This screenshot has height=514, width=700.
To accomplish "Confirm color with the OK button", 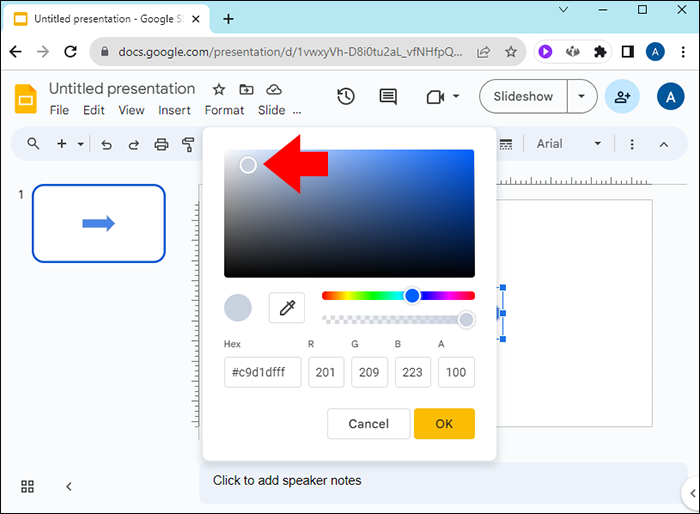I will click(x=444, y=423).
